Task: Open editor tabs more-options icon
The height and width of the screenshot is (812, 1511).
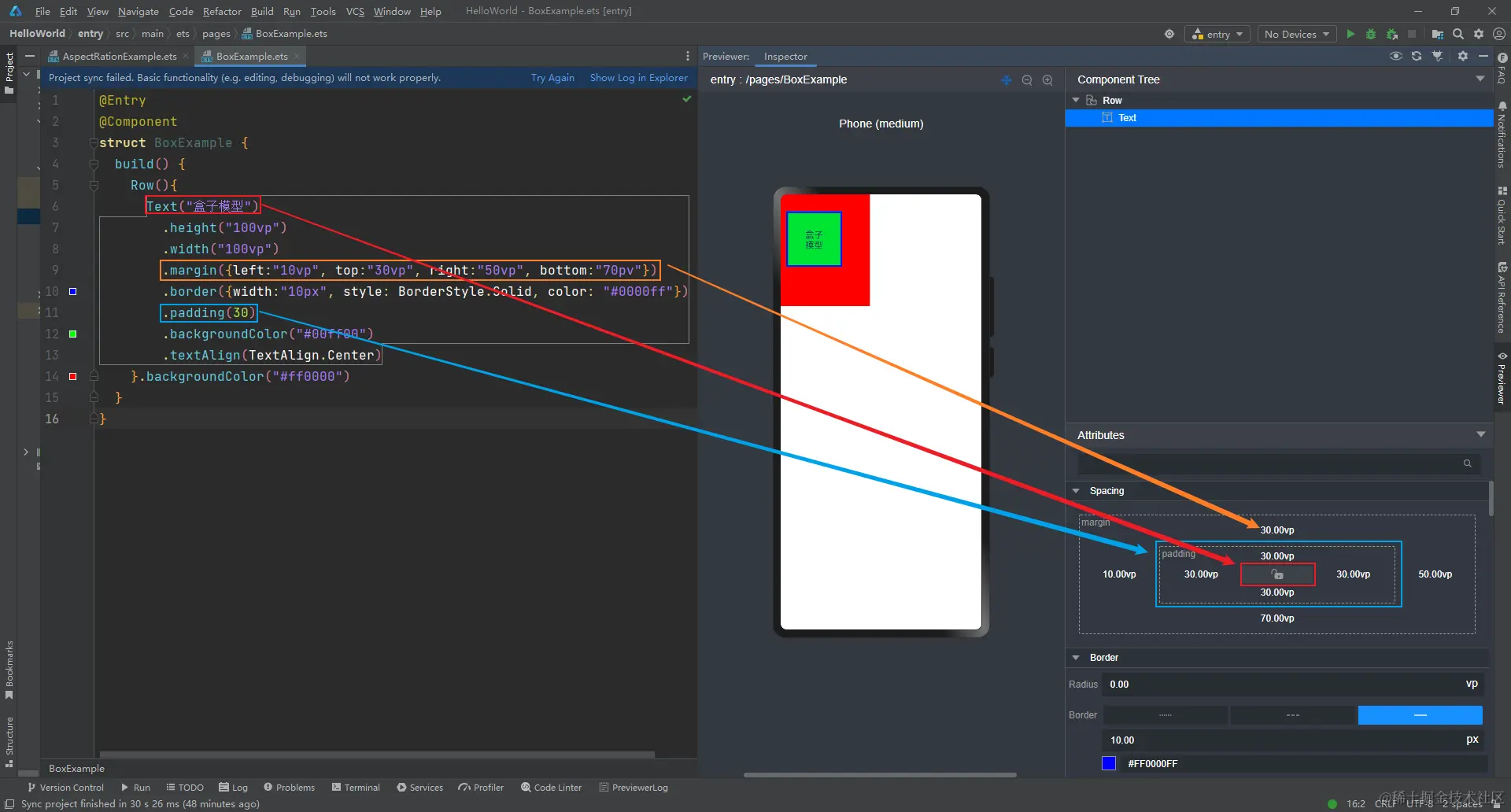Action: tap(688, 56)
